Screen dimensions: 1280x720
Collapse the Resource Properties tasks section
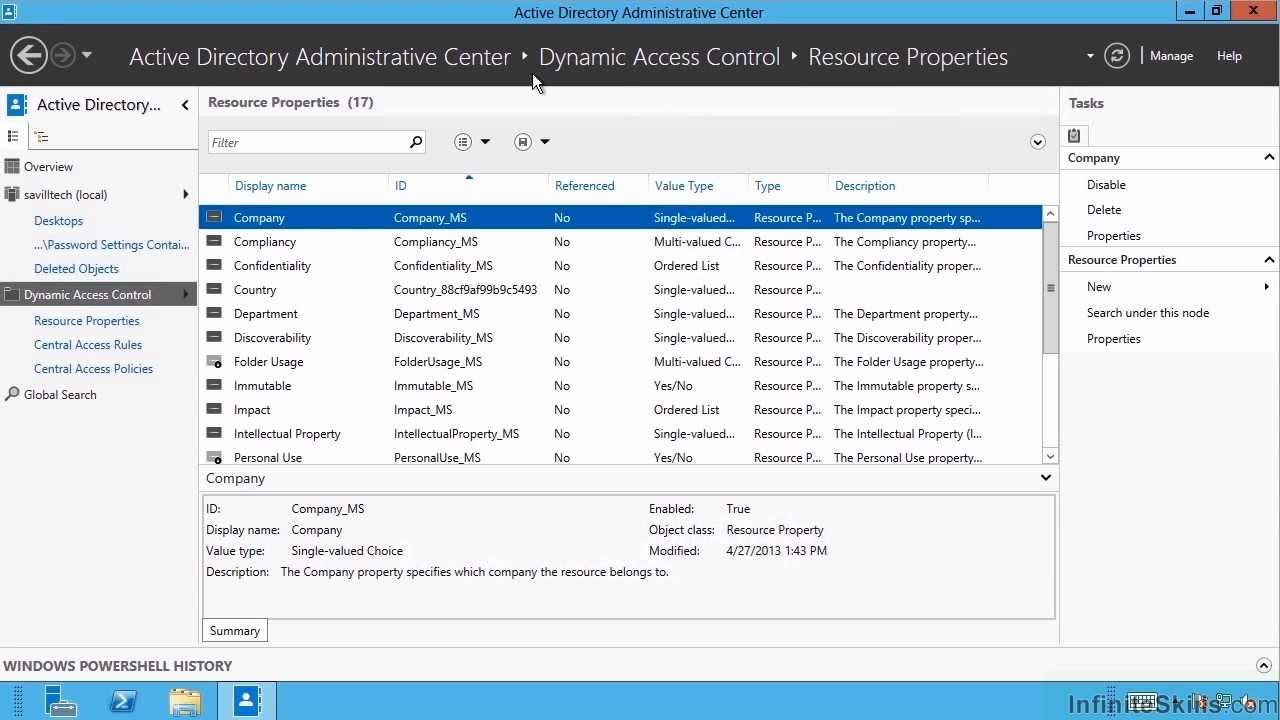click(x=1269, y=260)
